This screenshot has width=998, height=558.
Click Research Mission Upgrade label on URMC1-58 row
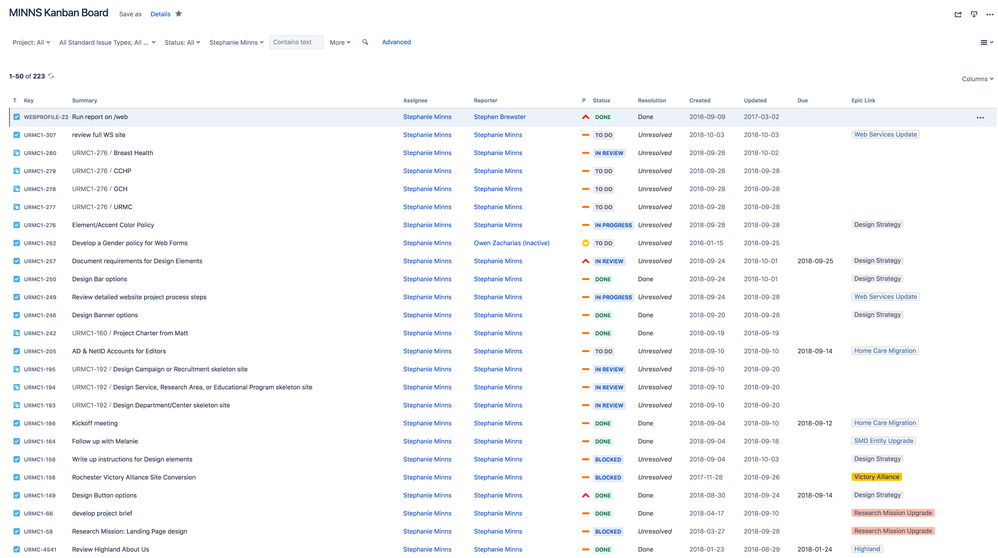(x=893, y=531)
